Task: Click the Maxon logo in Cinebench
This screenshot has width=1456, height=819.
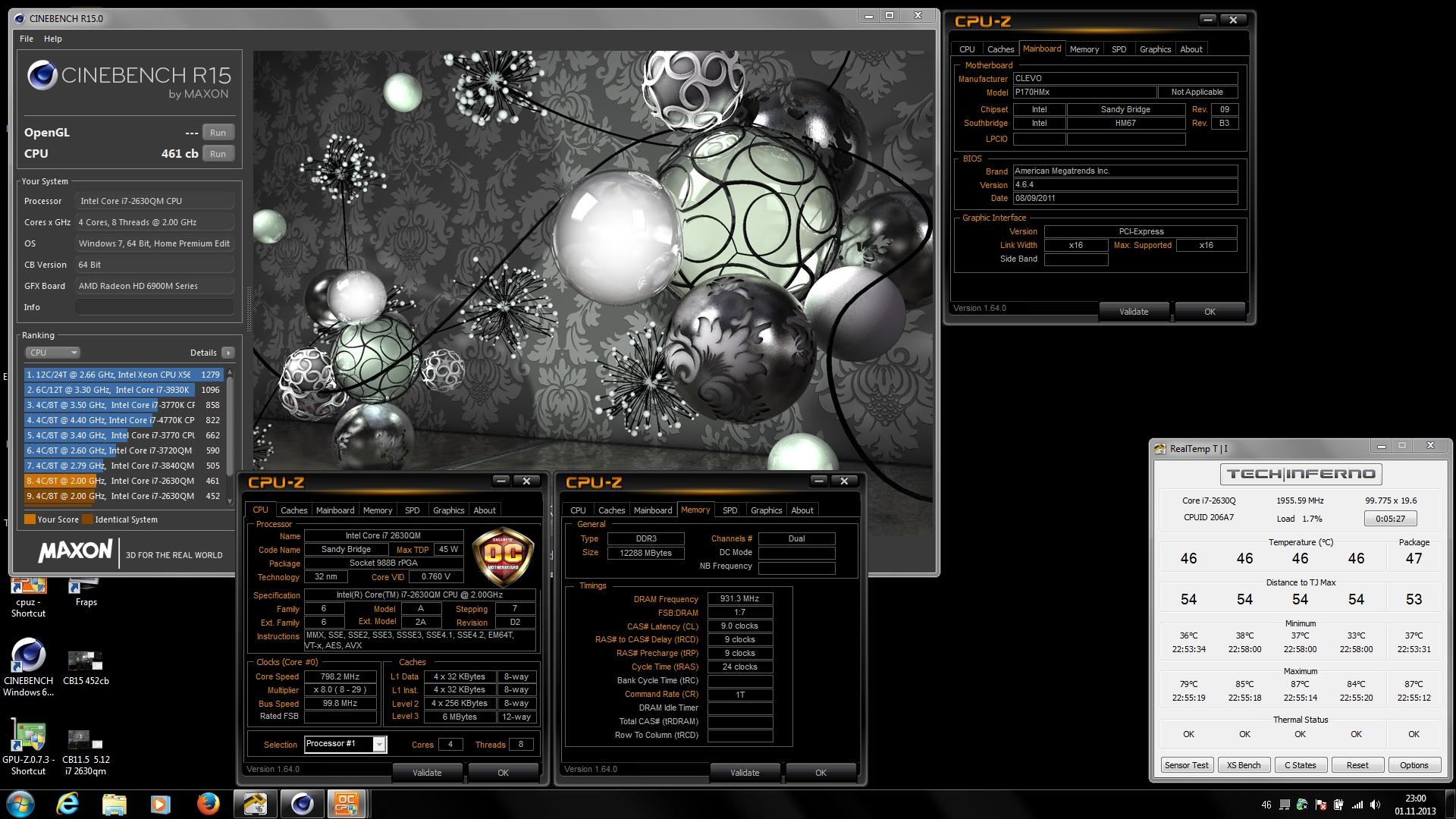Action: (x=75, y=551)
